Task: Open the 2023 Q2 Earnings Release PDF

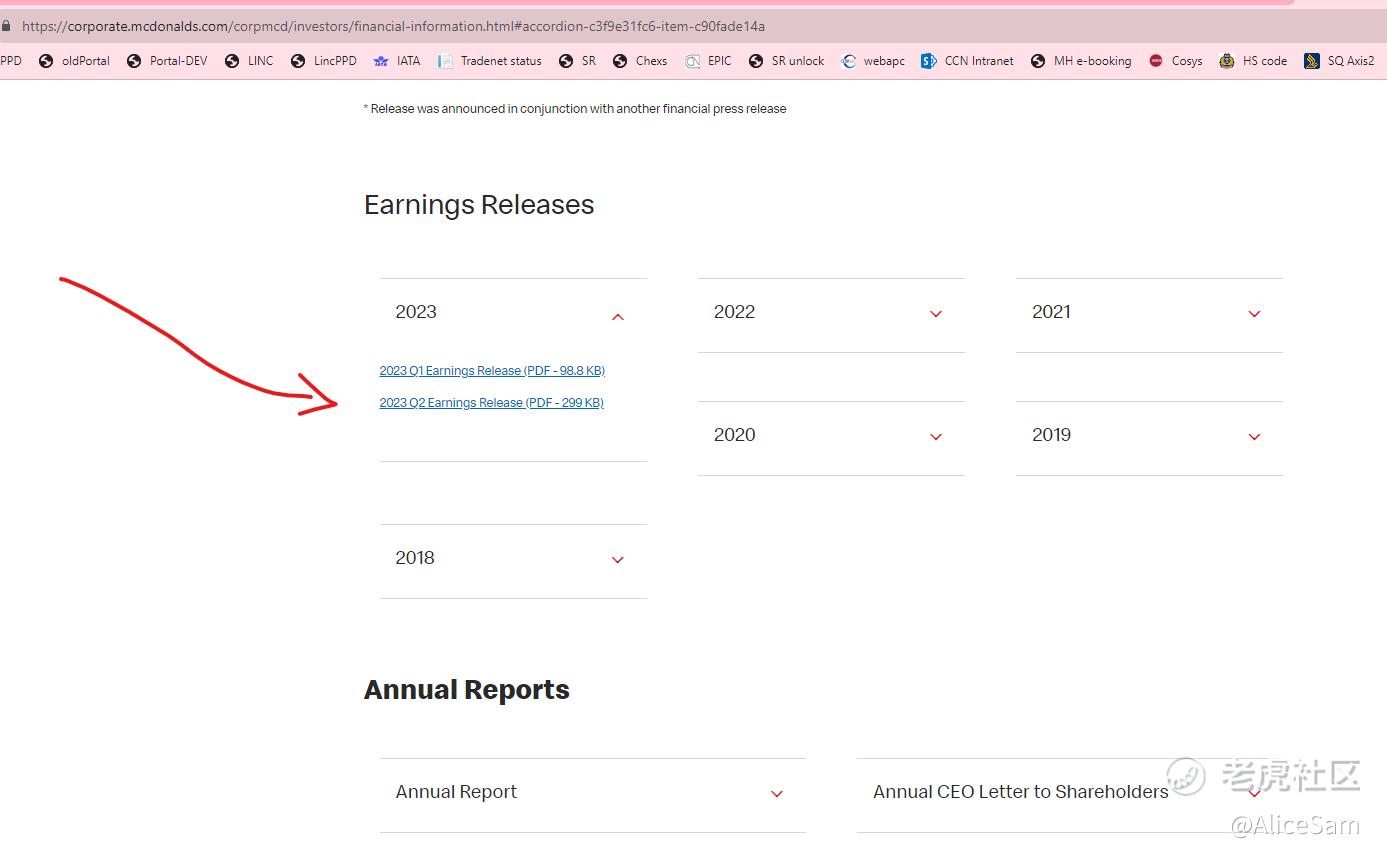Action: pyautogui.click(x=491, y=403)
